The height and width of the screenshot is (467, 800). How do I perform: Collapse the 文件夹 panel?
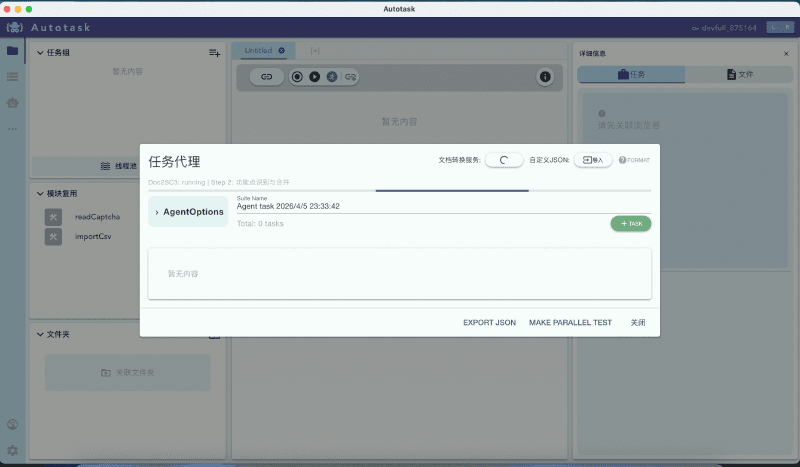[40, 334]
